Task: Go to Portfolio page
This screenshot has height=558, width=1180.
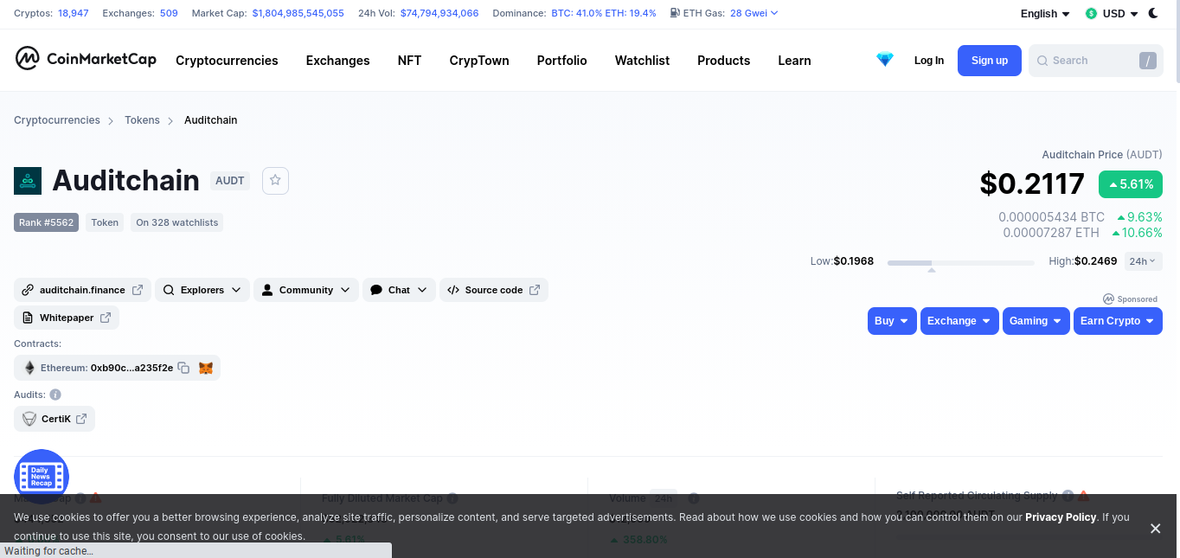Action: (562, 60)
